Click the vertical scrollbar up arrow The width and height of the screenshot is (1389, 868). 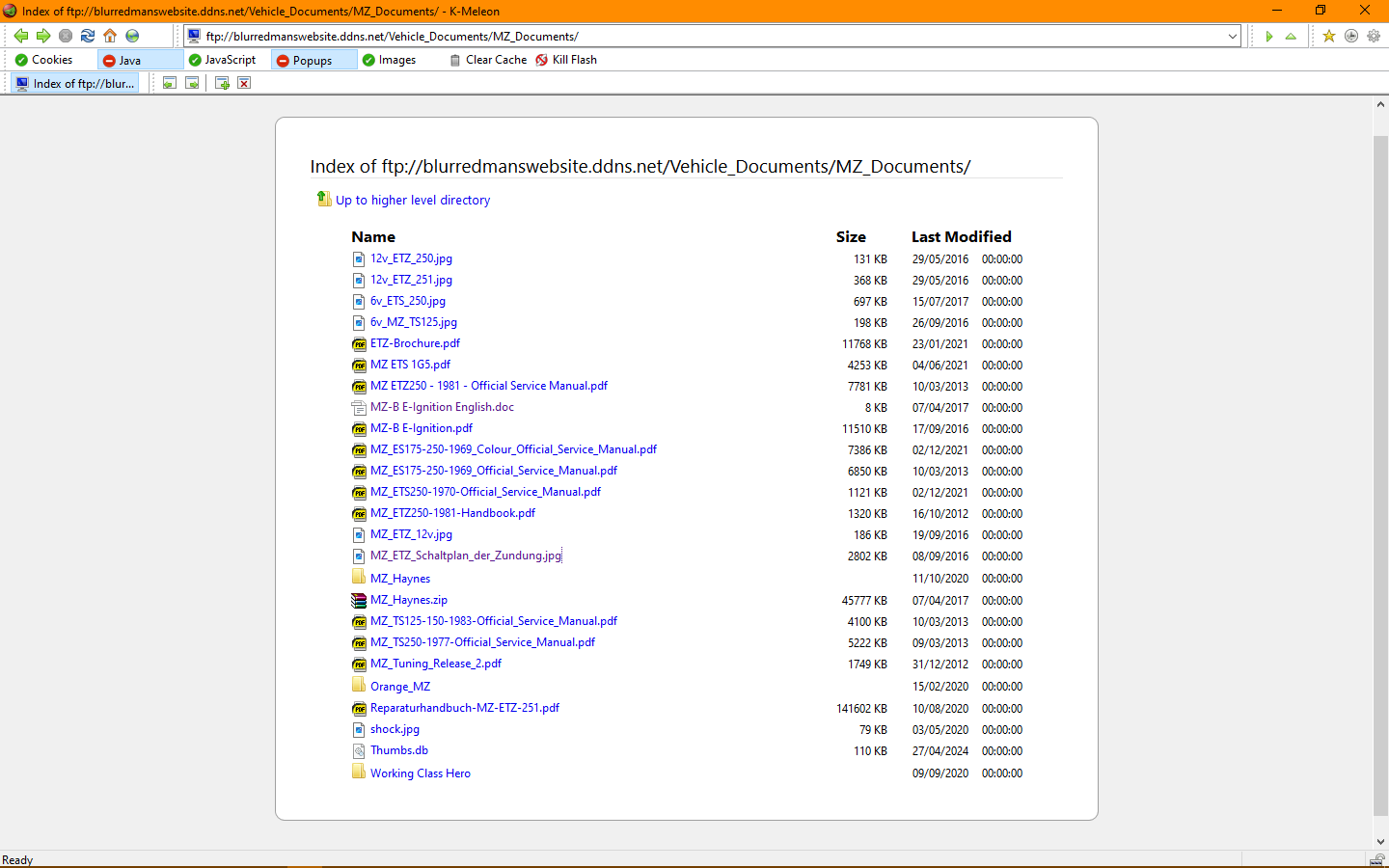pyautogui.click(x=1380, y=104)
